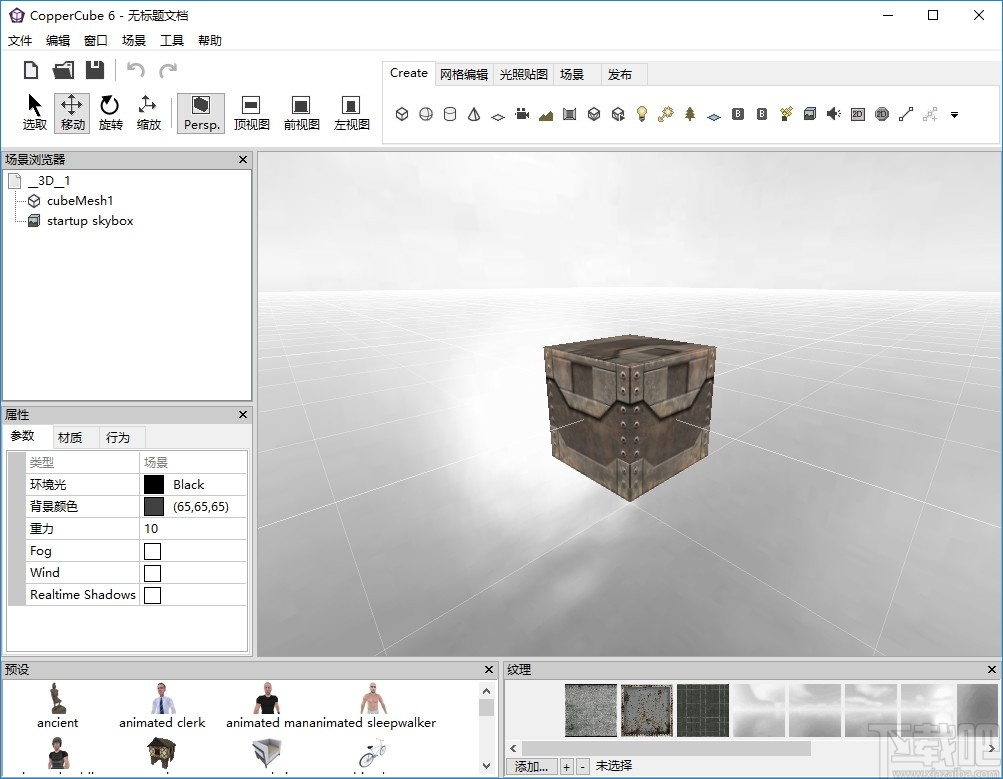The image size is (1003, 779).
Task: Open the 工具 menu
Action: 170,40
